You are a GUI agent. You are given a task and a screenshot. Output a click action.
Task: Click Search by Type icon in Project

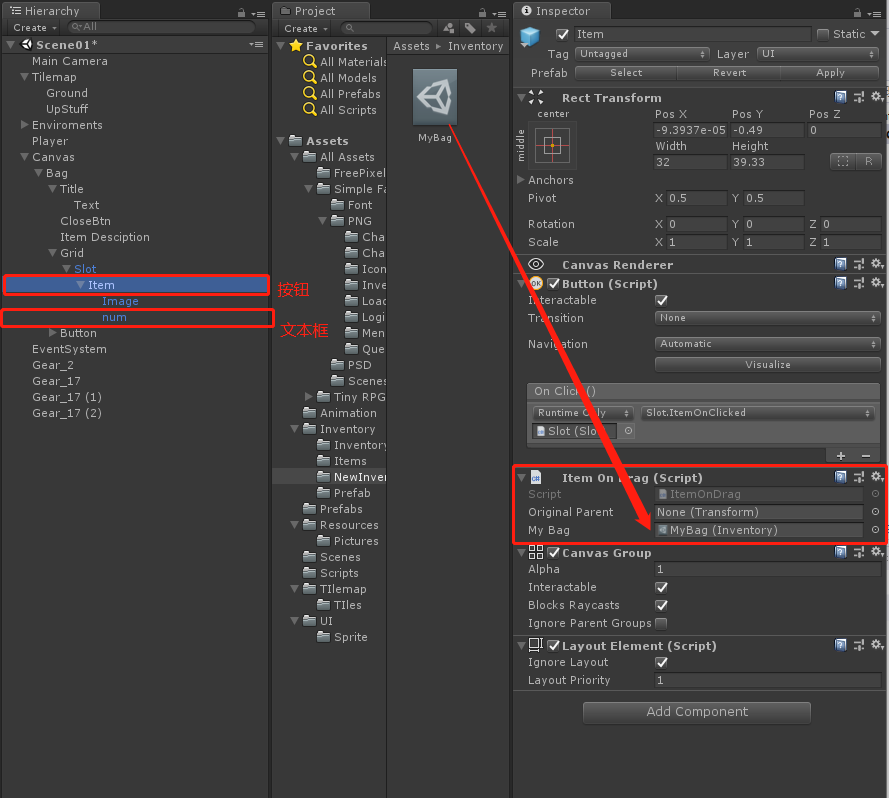pyautogui.click(x=449, y=28)
